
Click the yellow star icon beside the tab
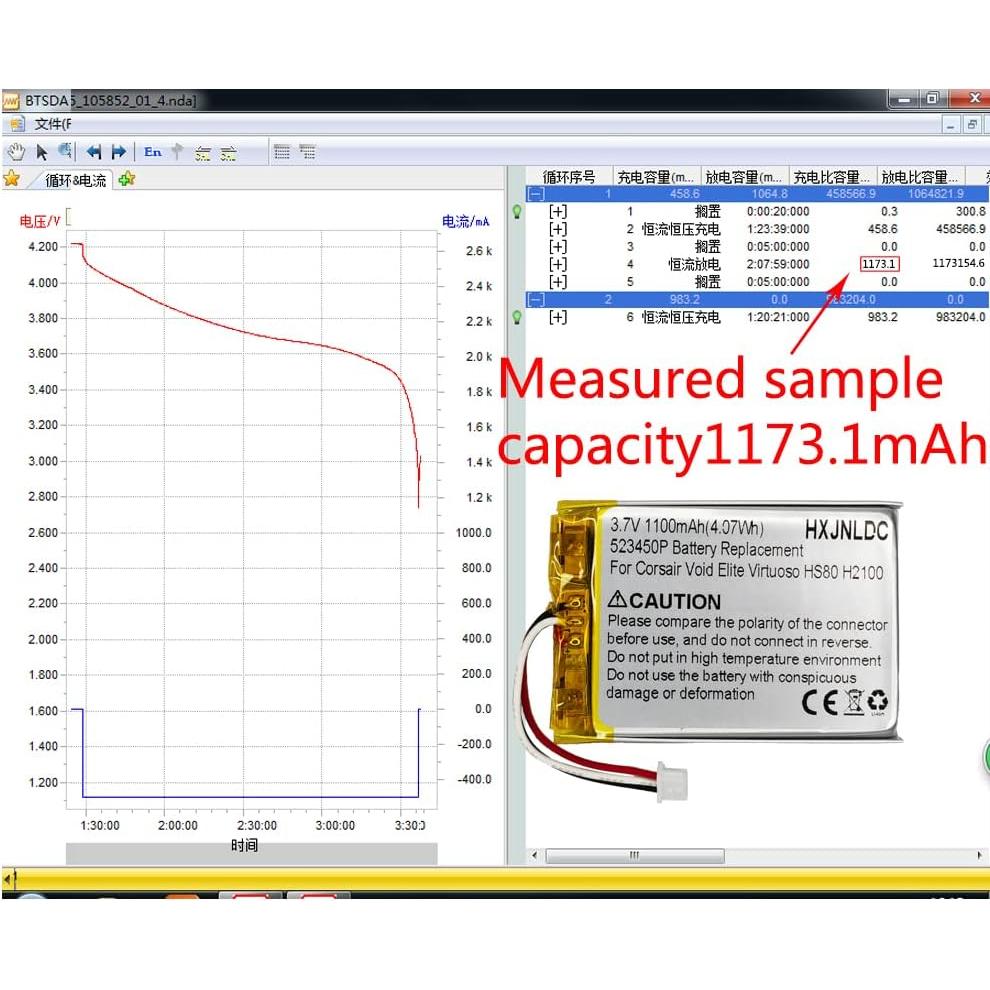(x=12, y=179)
